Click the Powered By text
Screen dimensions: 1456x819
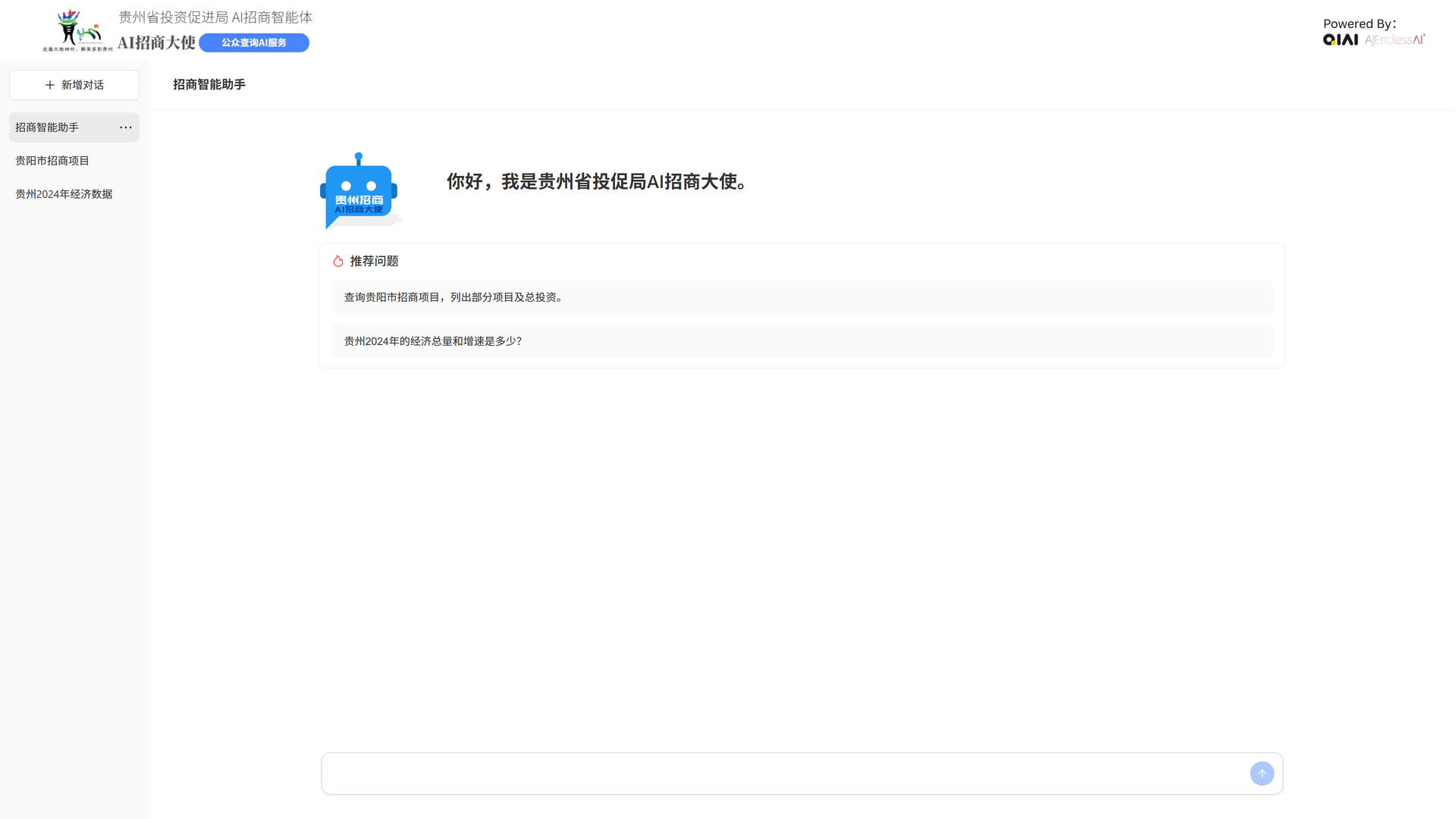(1359, 24)
